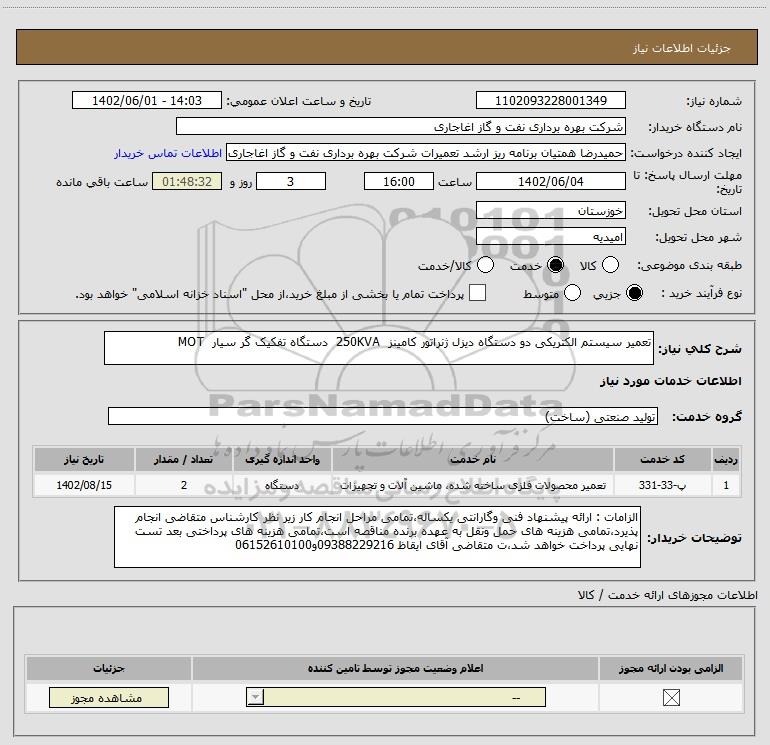
Task: Click the کد خدمت column header
Action: [662, 459]
